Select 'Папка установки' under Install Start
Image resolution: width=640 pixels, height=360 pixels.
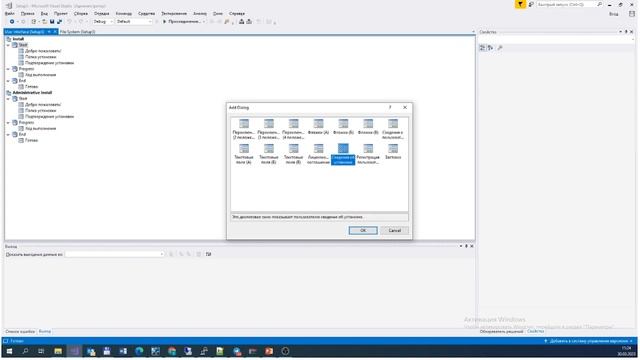coord(40,57)
